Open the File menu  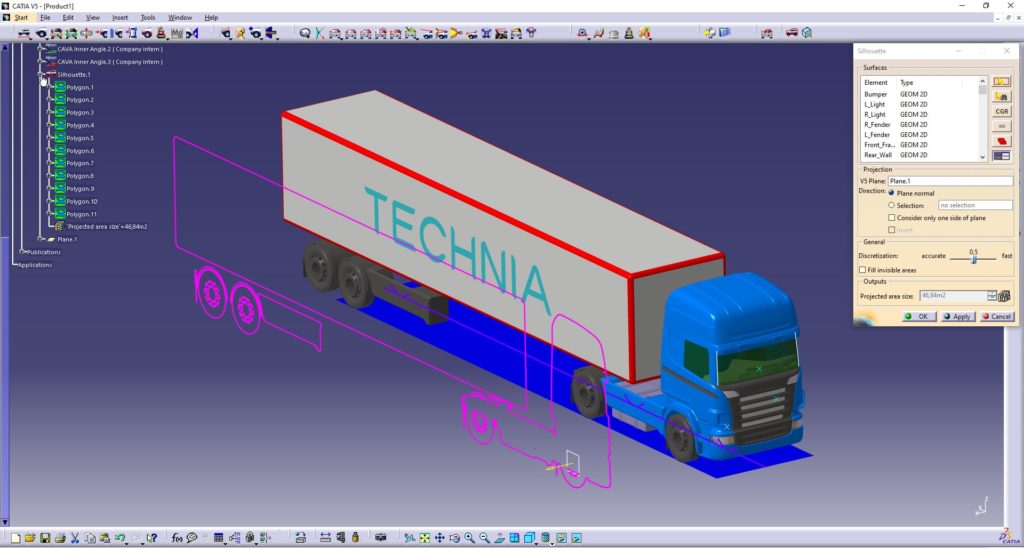click(x=45, y=18)
